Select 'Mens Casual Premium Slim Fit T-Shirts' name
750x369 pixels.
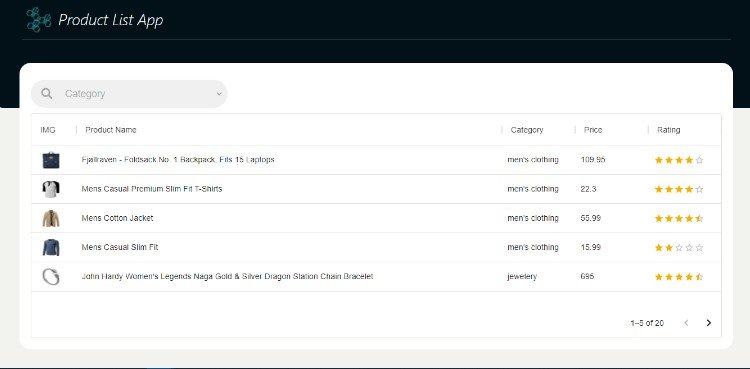pyautogui.click(x=152, y=189)
